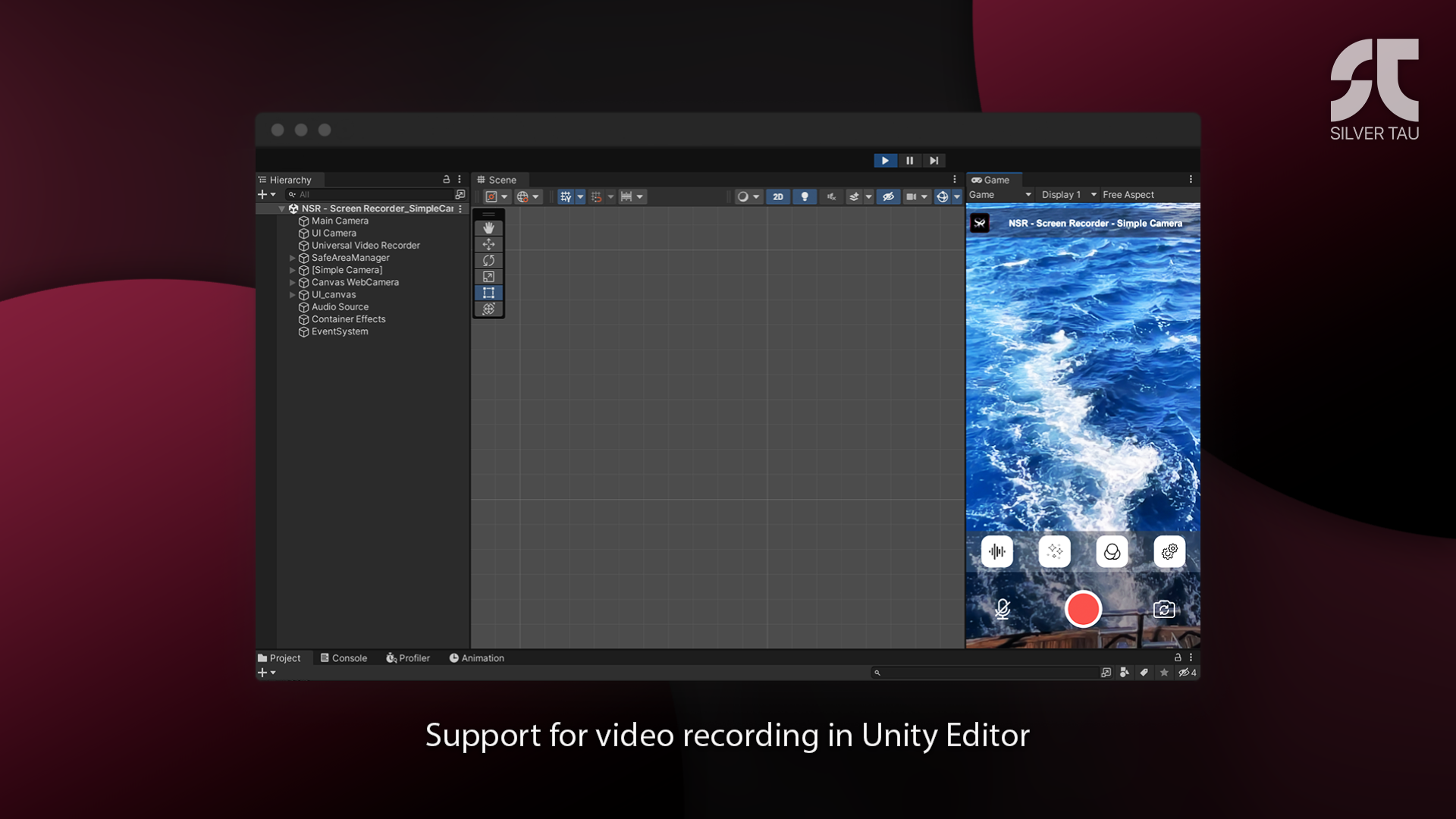Toggle the Hierarchy panel lock
1456x819 pixels.
447,180
